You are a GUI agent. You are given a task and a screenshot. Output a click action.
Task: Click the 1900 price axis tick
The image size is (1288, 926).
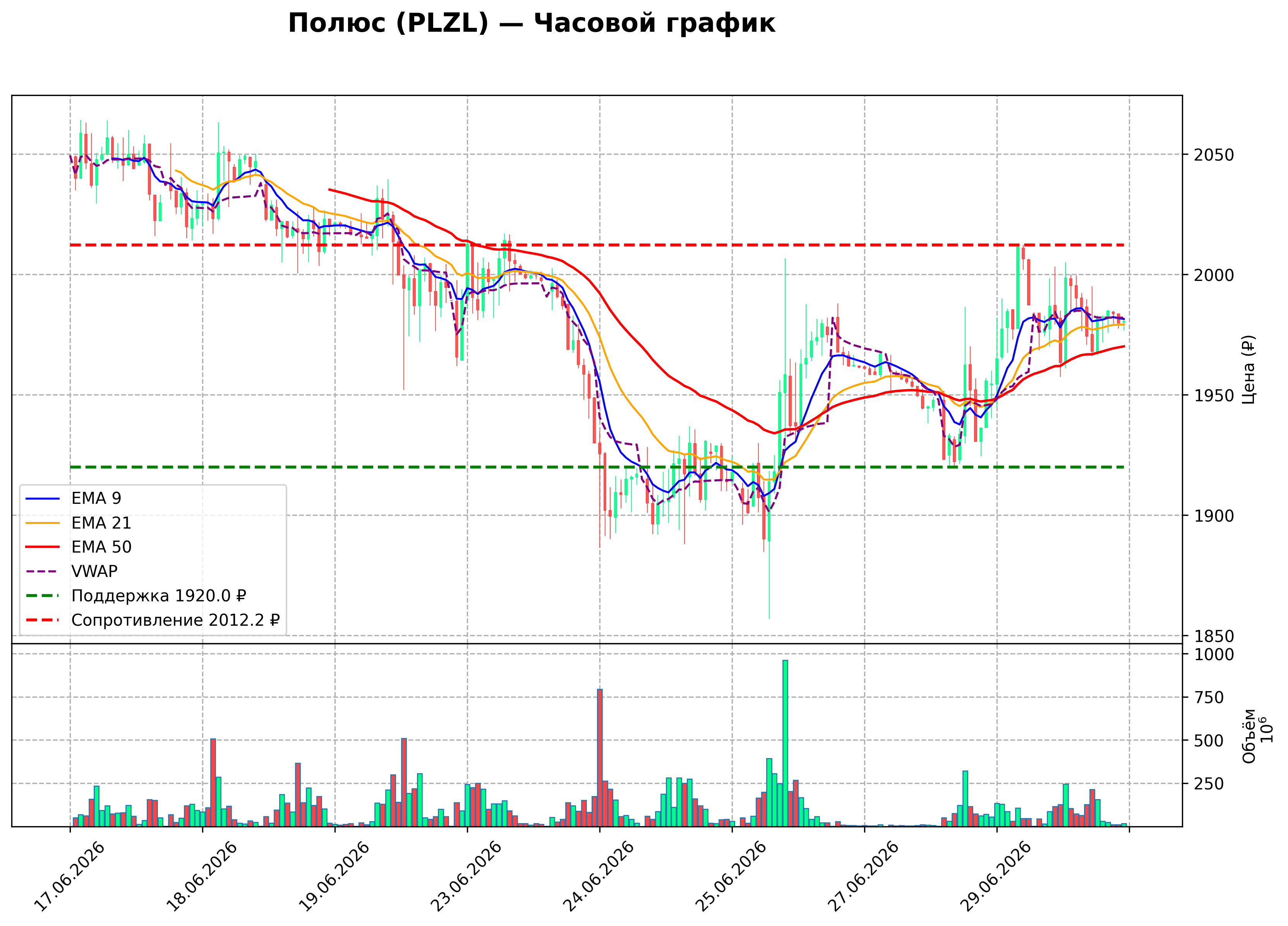tap(1214, 515)
